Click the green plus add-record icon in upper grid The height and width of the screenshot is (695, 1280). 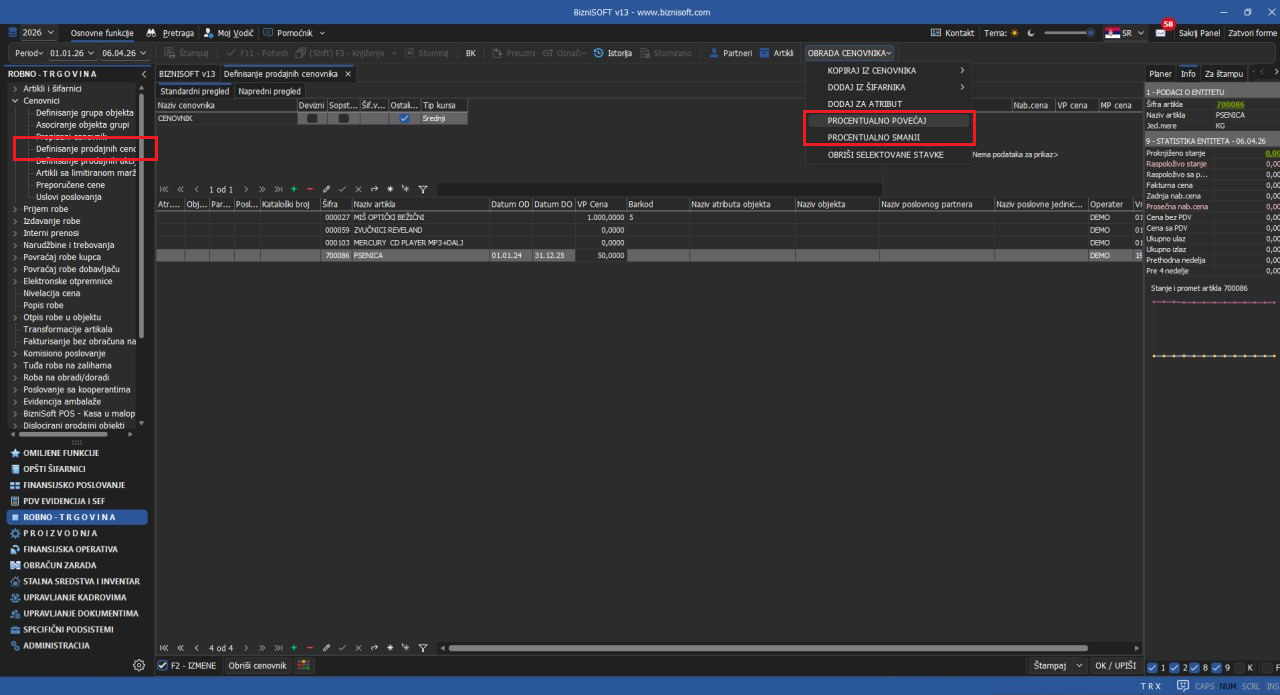click(x=294, y=189)
